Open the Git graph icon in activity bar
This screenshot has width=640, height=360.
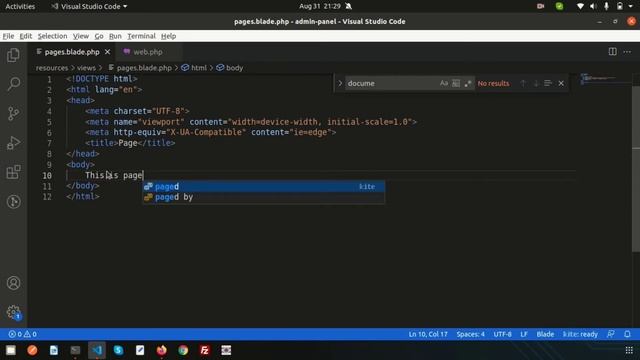tap(13, 202)
